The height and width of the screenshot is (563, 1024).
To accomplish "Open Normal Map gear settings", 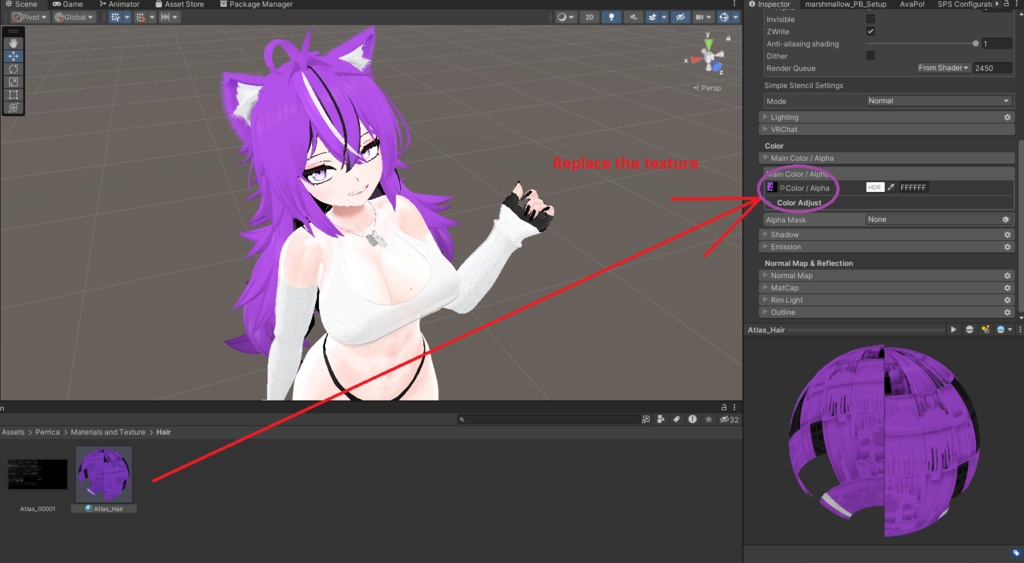I will point(1007,276).
